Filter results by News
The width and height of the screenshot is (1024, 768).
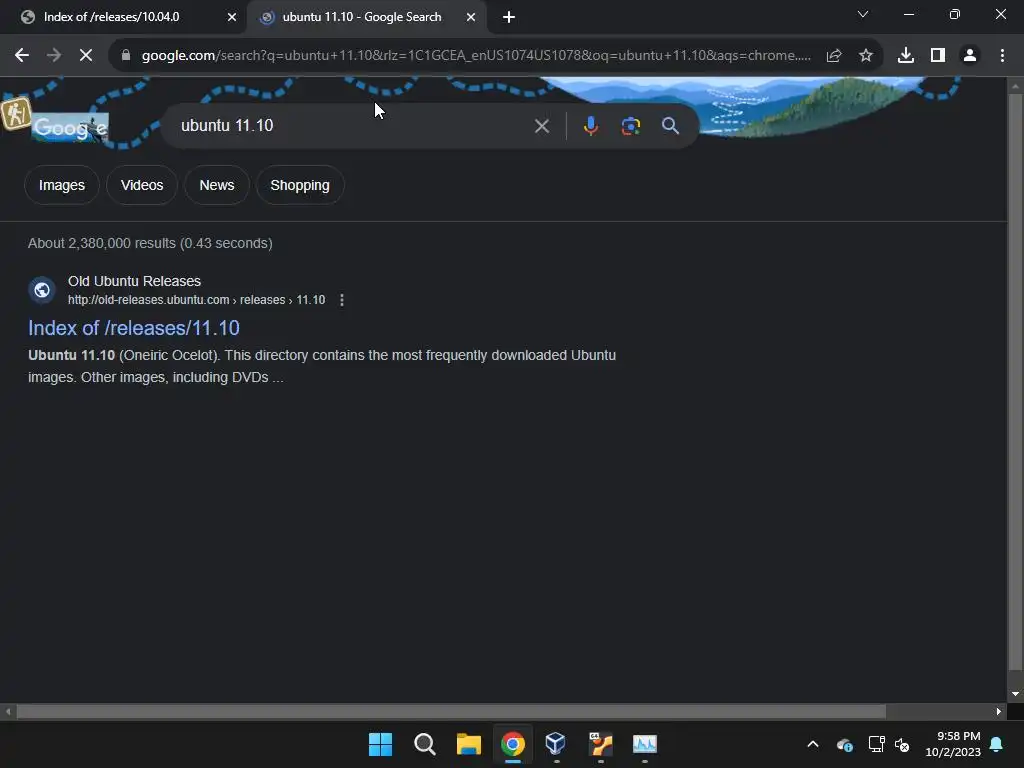[x=217, y=185]
